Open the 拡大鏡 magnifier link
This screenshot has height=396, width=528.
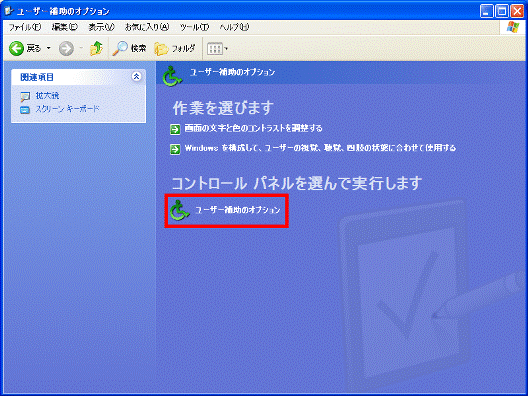pos(47,96)
